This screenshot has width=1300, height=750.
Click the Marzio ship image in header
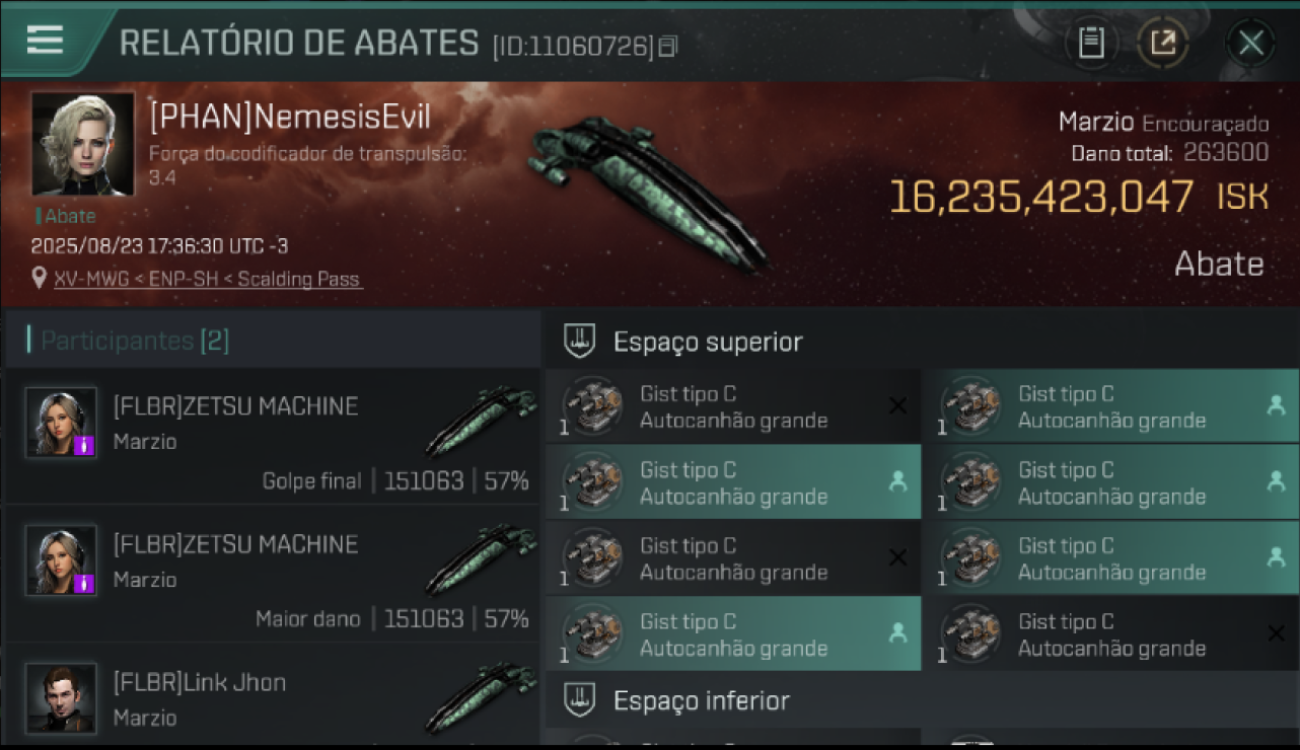coord(650,192)
